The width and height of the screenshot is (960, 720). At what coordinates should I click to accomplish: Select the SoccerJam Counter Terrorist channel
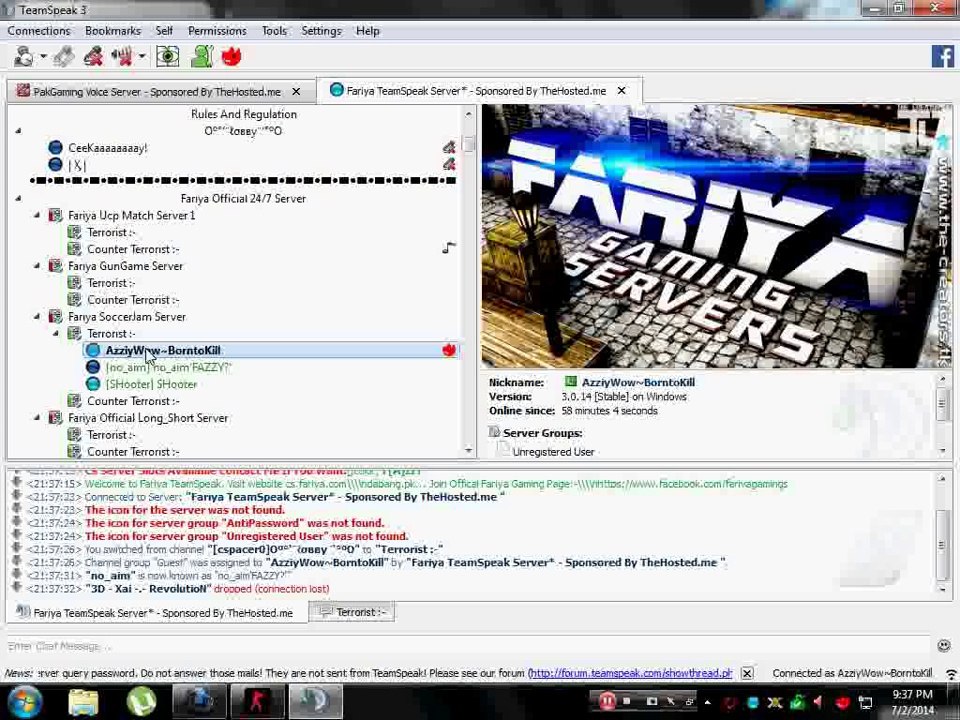(x=133, y=401)
